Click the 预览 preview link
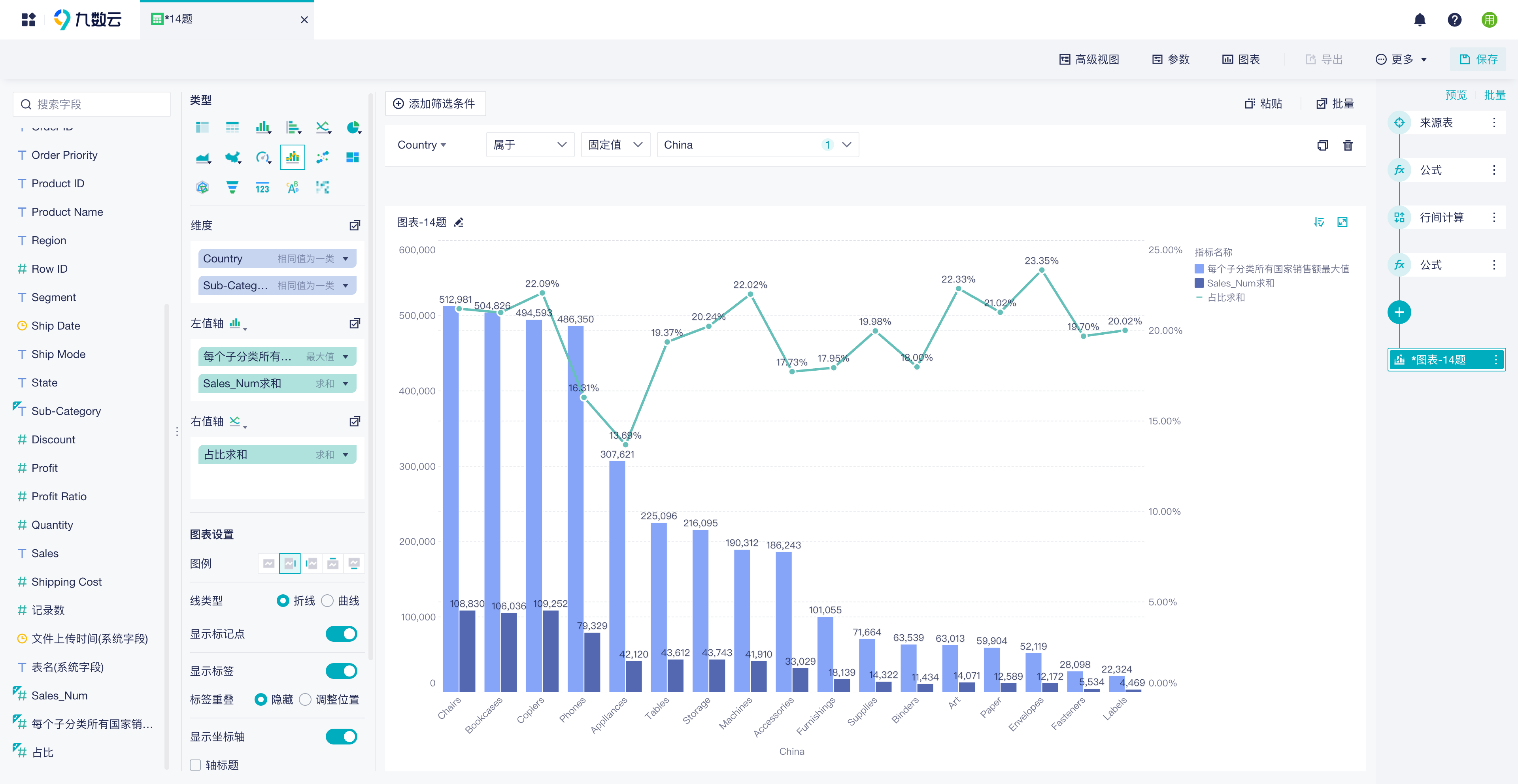 (1456, 95)
